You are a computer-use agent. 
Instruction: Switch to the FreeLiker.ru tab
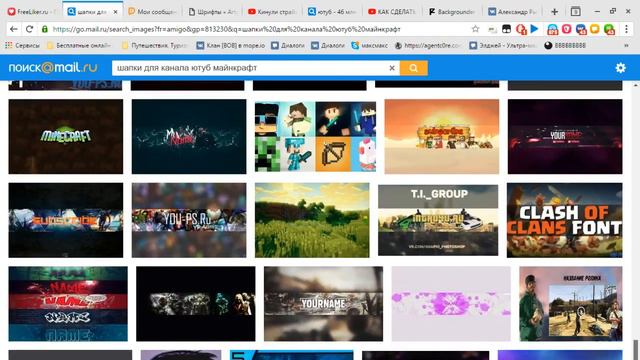[x=32, y=12]
